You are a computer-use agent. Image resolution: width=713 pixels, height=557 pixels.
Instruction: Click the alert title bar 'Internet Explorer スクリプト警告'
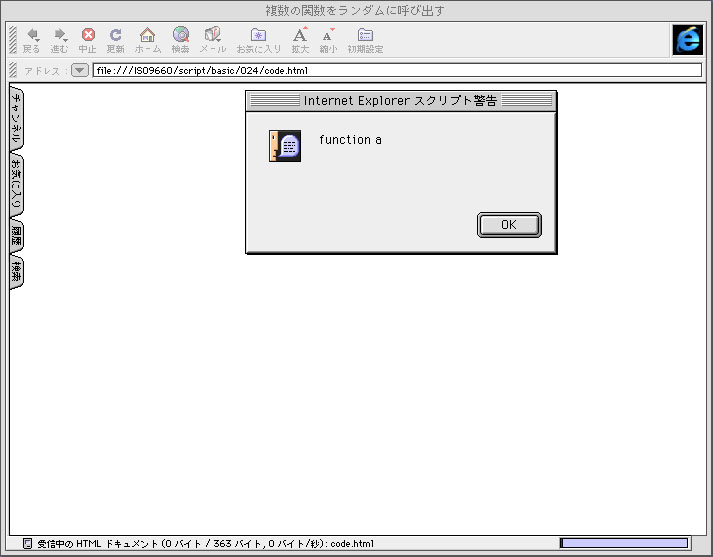[x=401, y=100]
